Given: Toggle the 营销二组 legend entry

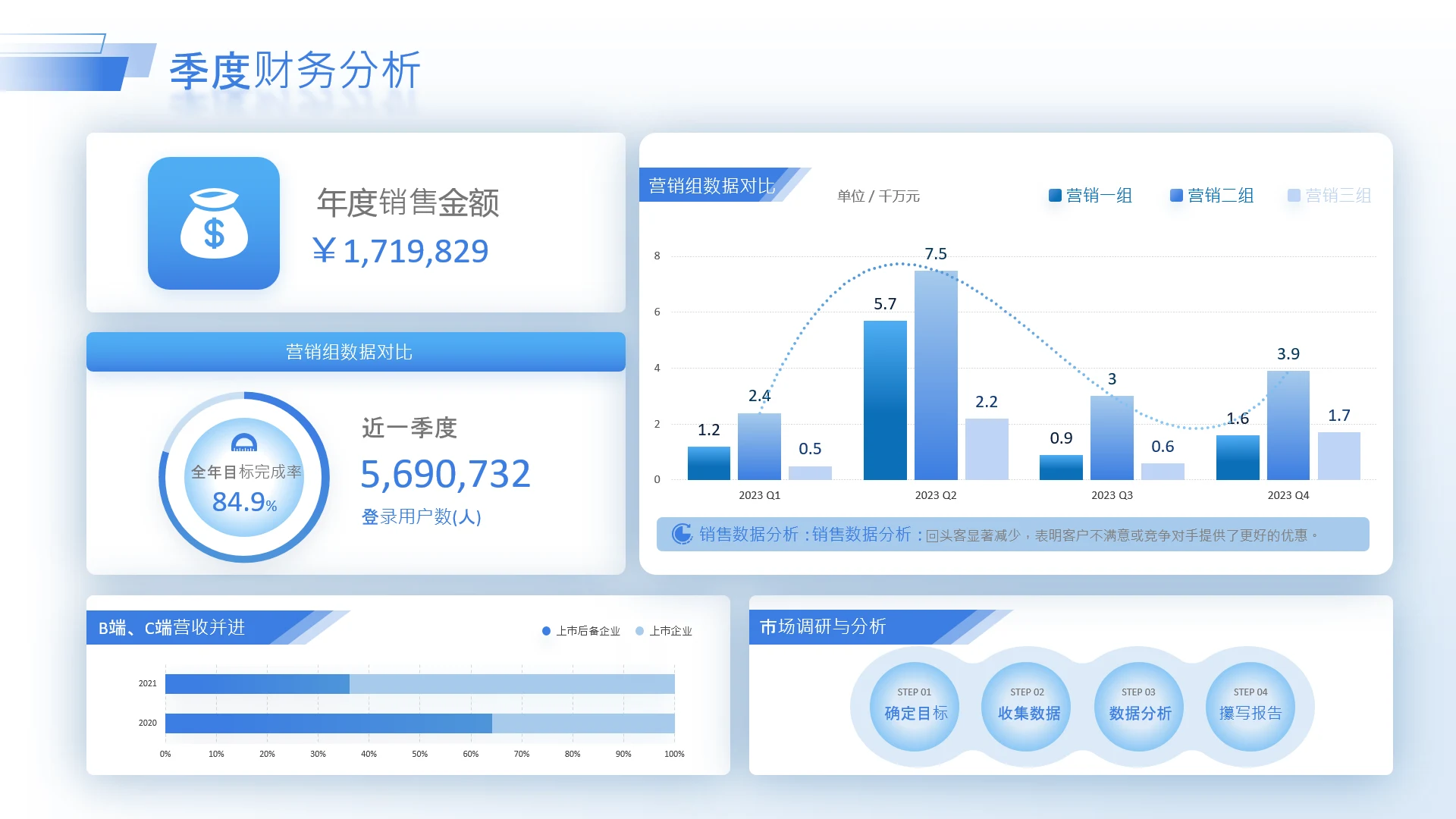Looking at the screenshot, I should (1212, 196).
